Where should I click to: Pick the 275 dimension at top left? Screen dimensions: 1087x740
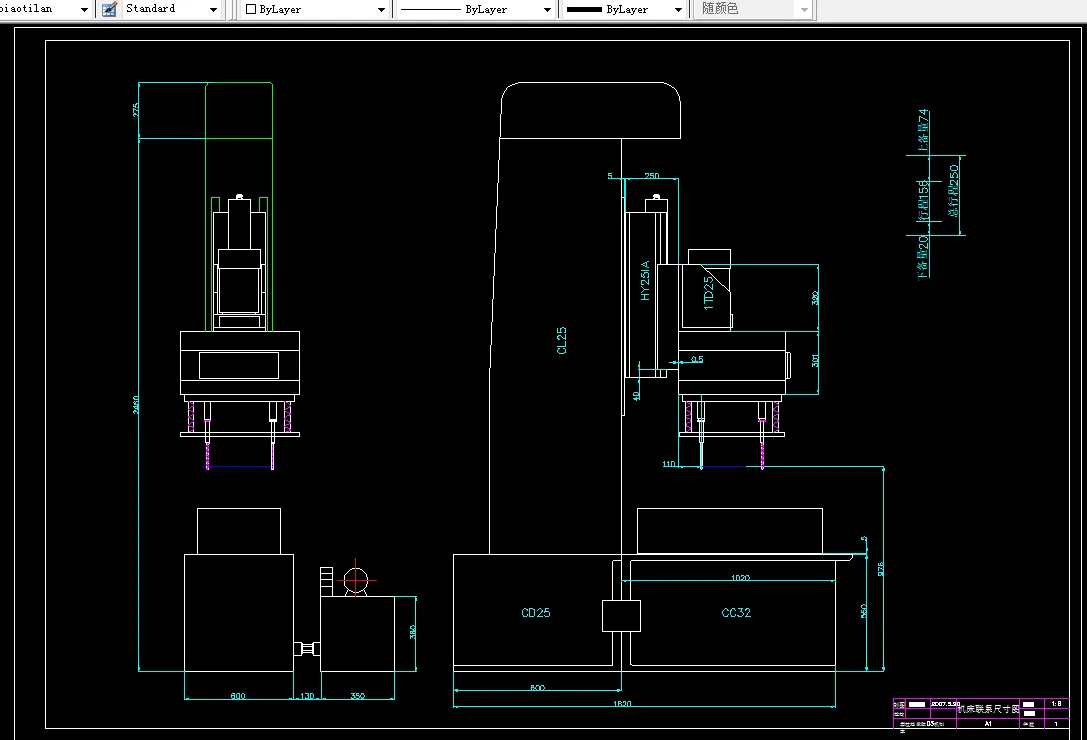(136, 110)
